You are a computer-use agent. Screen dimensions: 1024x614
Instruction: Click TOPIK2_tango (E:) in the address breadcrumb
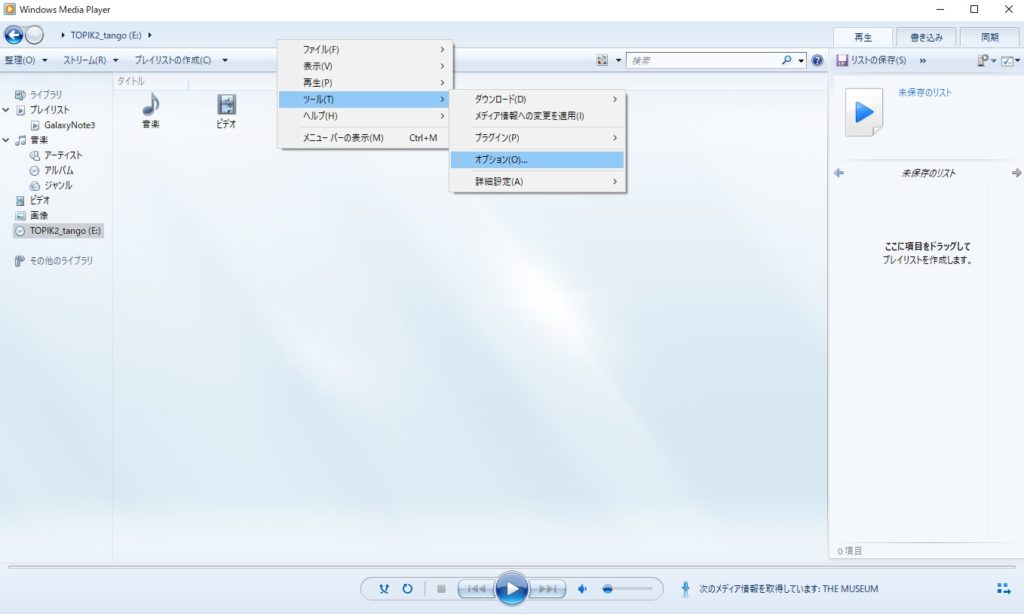[x=106, y=35]
